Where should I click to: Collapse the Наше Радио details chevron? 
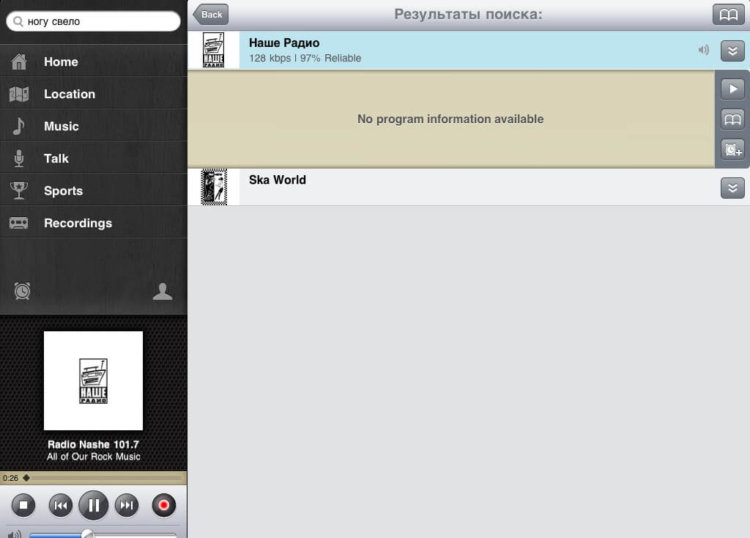(x=732, y=51)
